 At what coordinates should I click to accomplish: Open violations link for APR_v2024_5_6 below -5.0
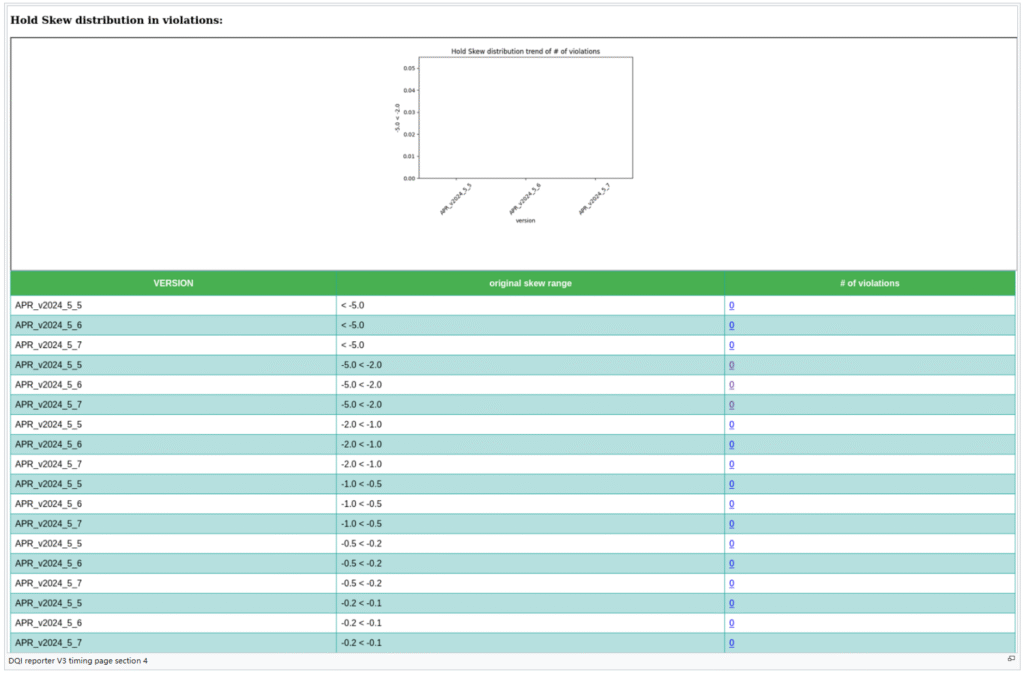[x=731, y=326]
